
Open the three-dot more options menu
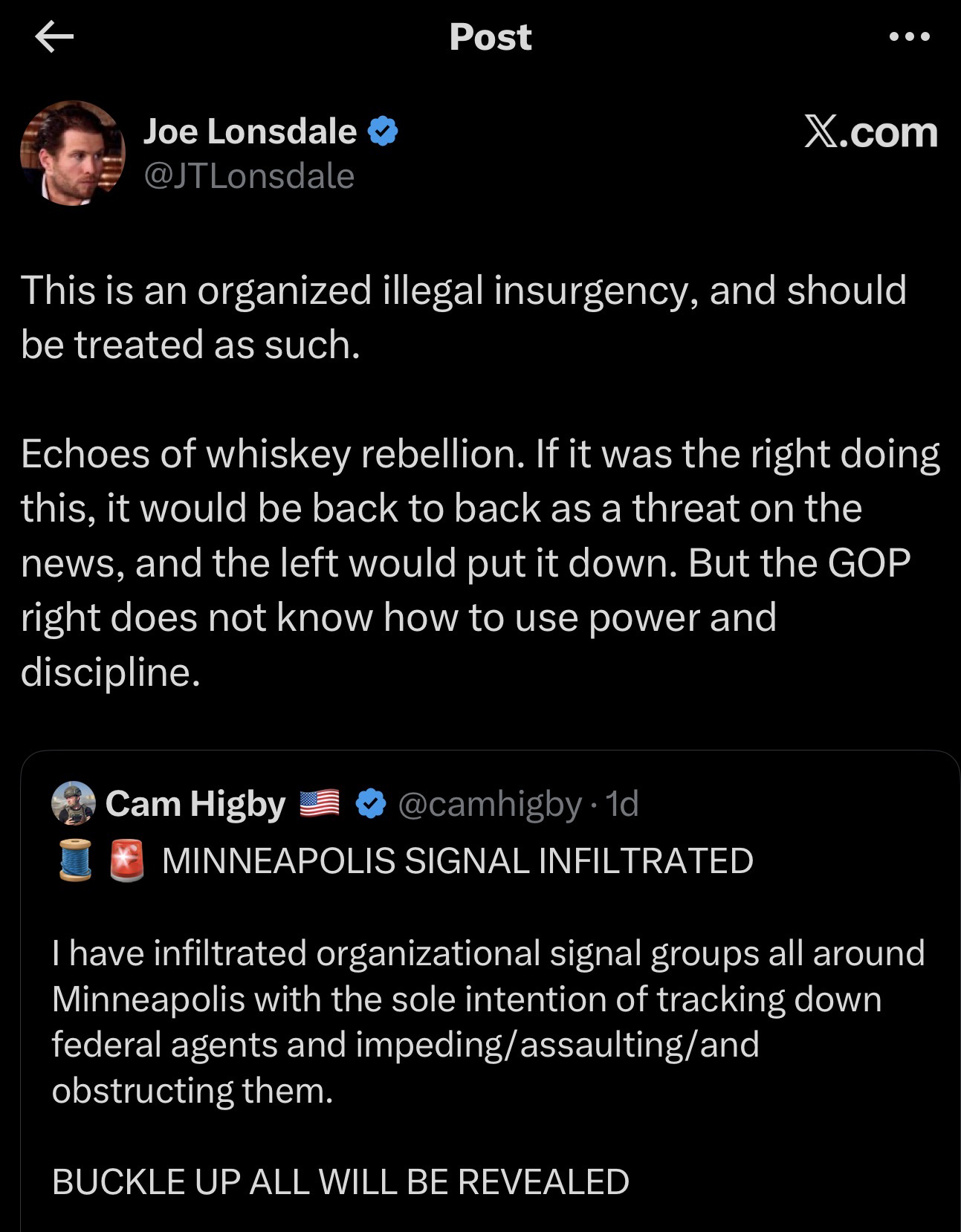pyautogui.click(x=909, y=36)
